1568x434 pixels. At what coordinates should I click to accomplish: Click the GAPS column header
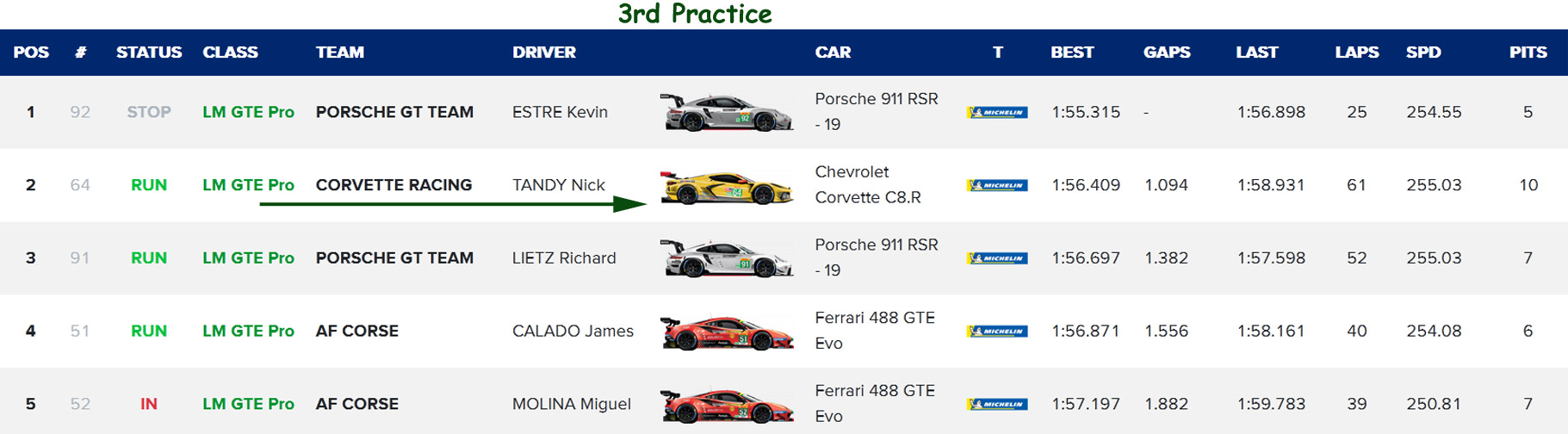coord(1167,53)
